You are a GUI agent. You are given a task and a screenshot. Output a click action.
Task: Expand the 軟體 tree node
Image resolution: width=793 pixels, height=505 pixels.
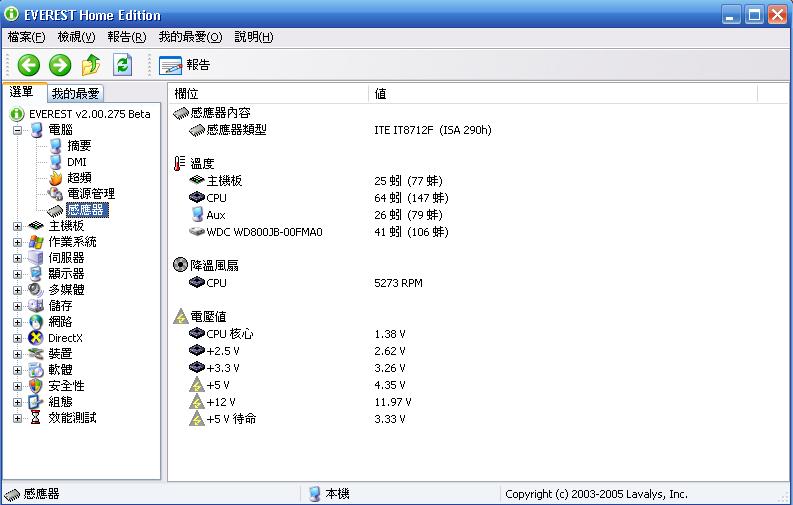18,371
